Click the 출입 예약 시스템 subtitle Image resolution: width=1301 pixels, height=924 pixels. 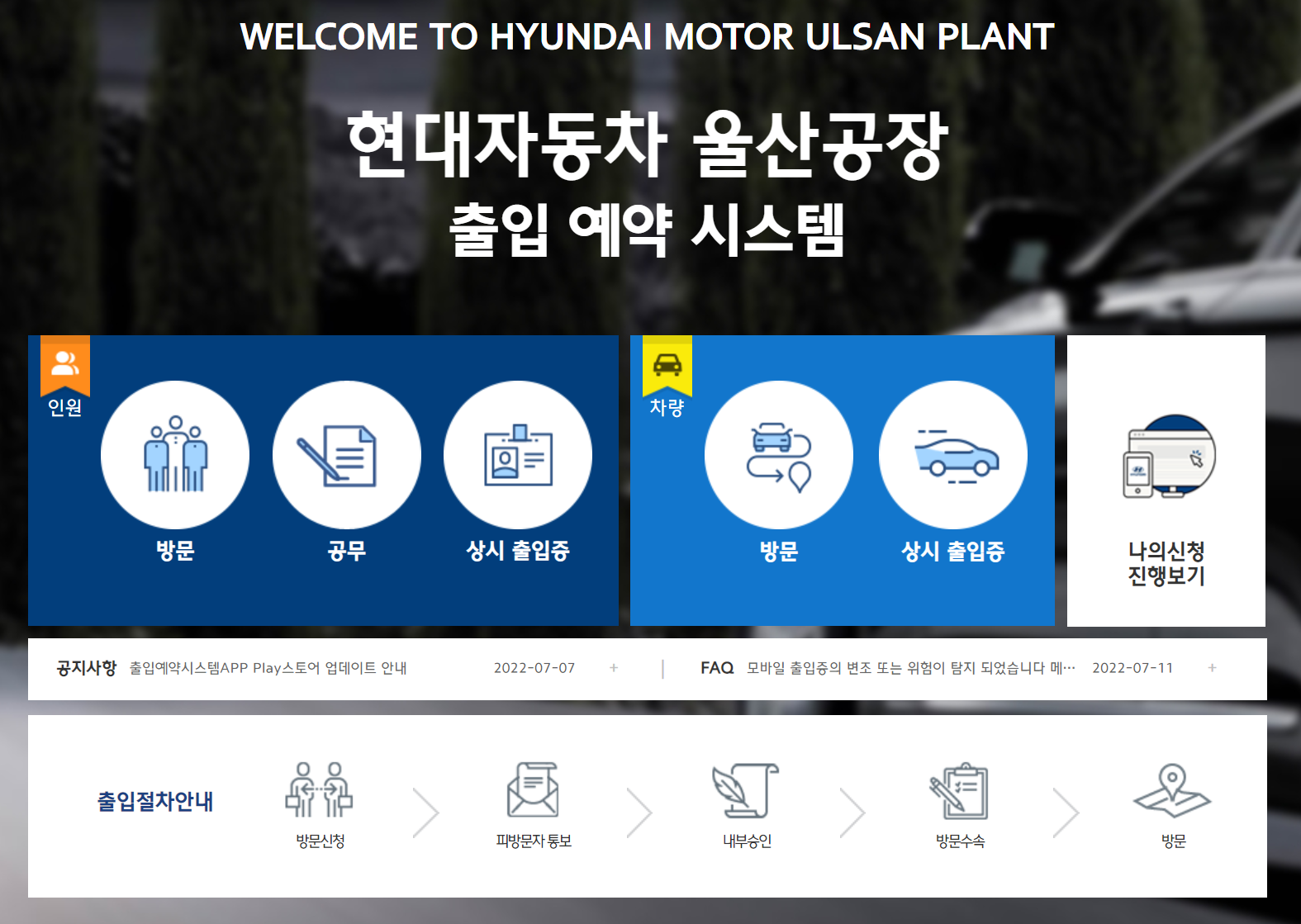click(648, 230)
